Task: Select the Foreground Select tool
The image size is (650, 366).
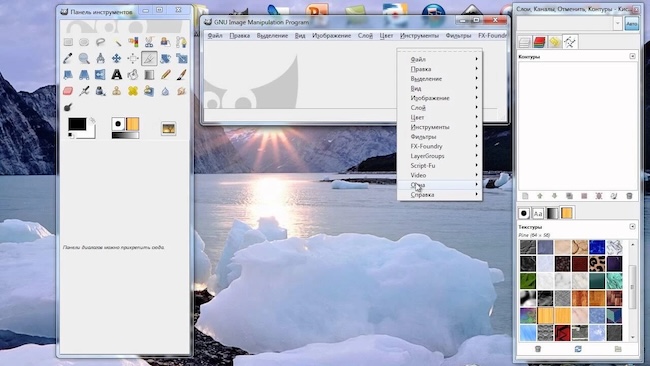Action: point(165,42)
